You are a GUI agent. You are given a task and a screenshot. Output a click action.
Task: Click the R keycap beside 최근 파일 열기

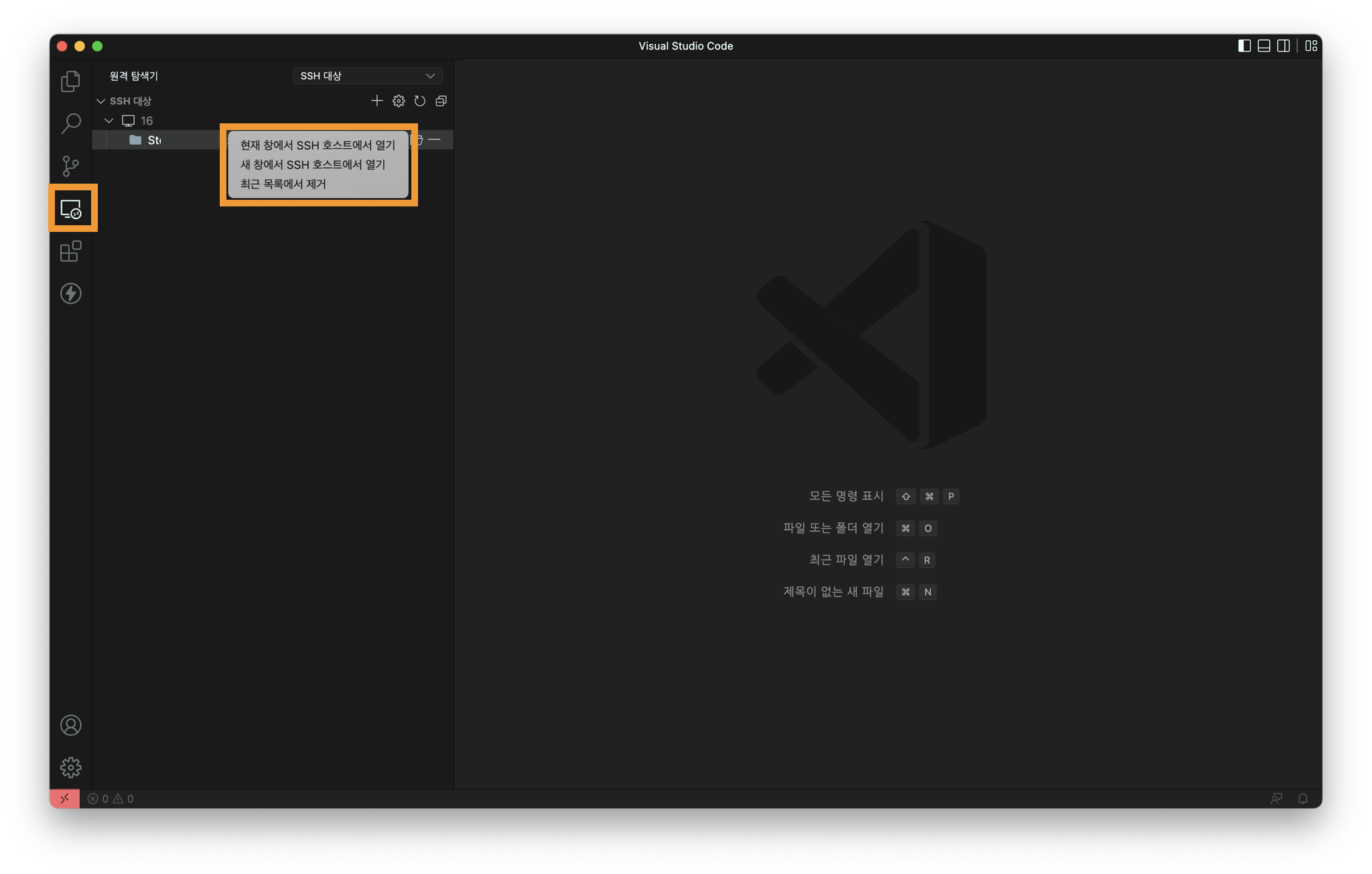tap(927, 560)
